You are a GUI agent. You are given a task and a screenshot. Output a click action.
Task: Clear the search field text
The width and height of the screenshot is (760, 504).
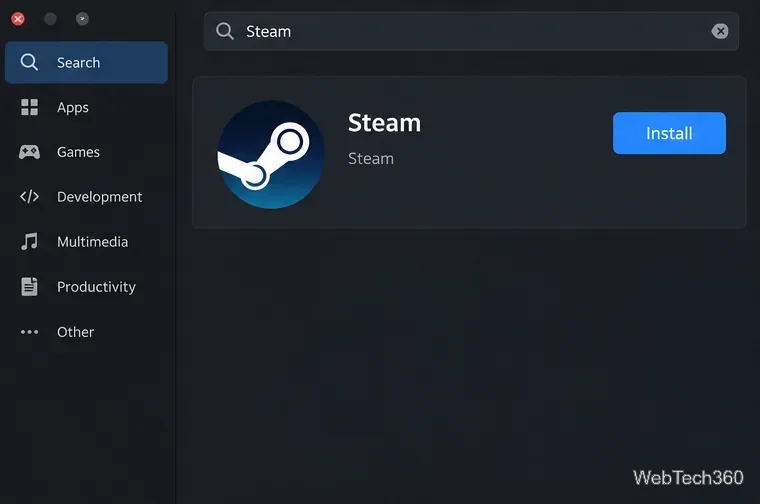tap(720, 32)
